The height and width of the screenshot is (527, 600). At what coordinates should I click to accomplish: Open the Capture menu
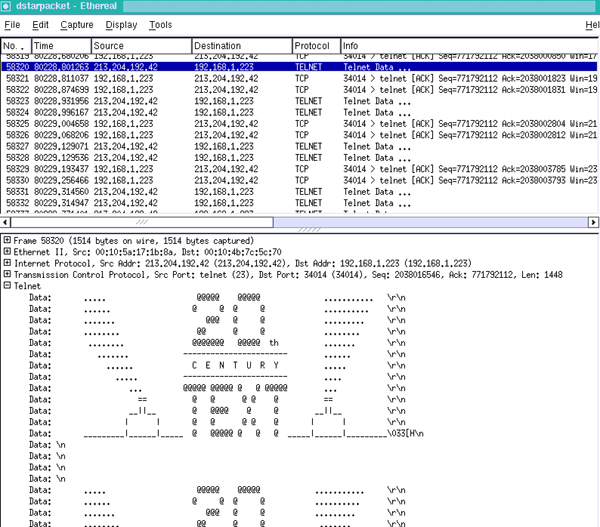[x=77, y=24]
